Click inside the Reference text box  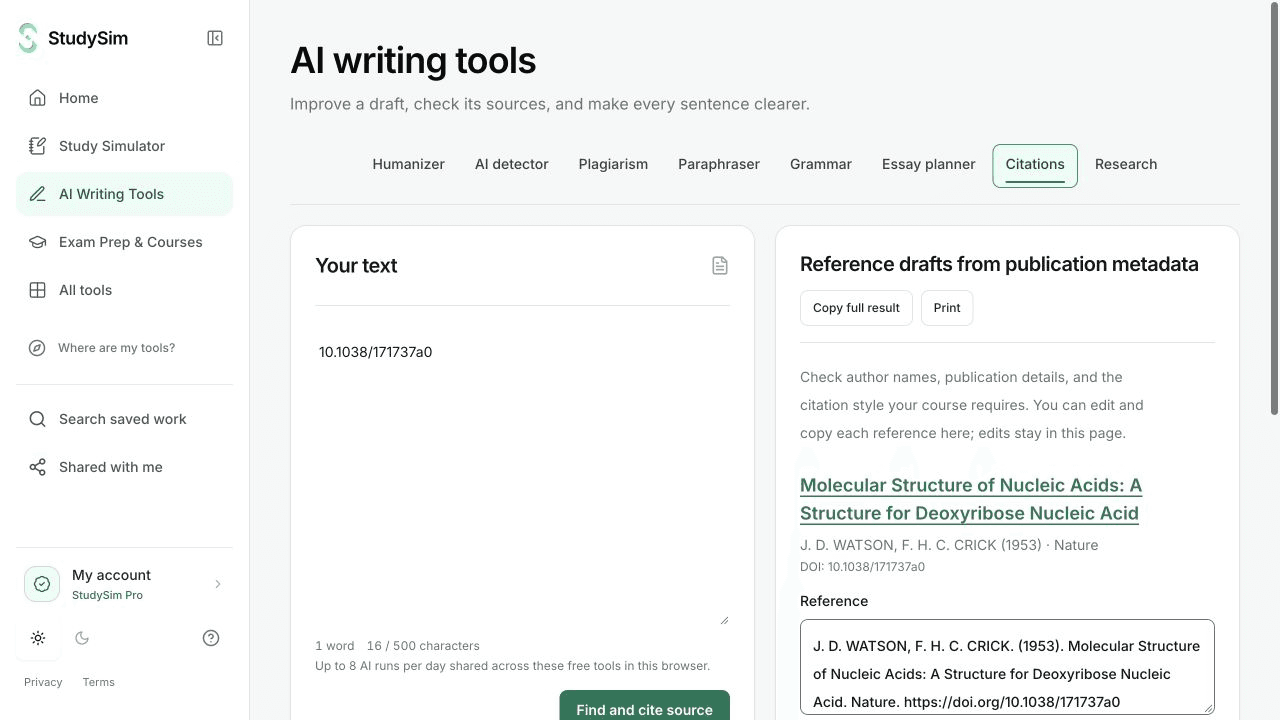tap(1007, 667)
